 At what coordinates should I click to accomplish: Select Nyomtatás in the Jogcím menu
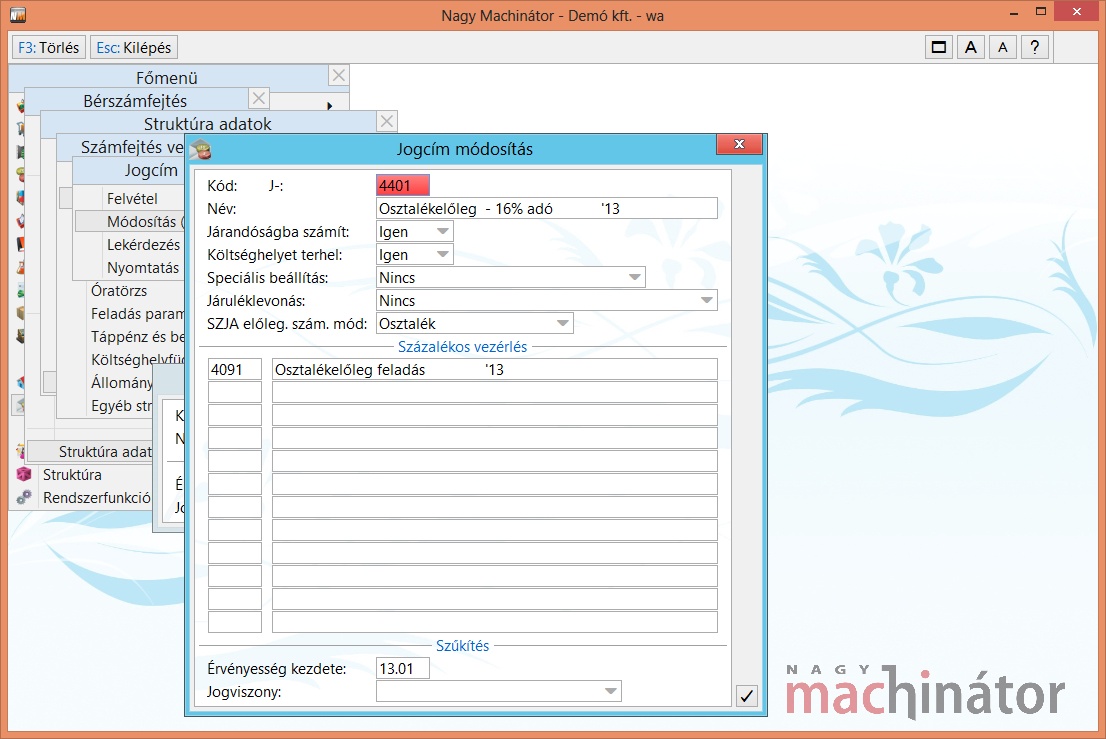[130, 268]
